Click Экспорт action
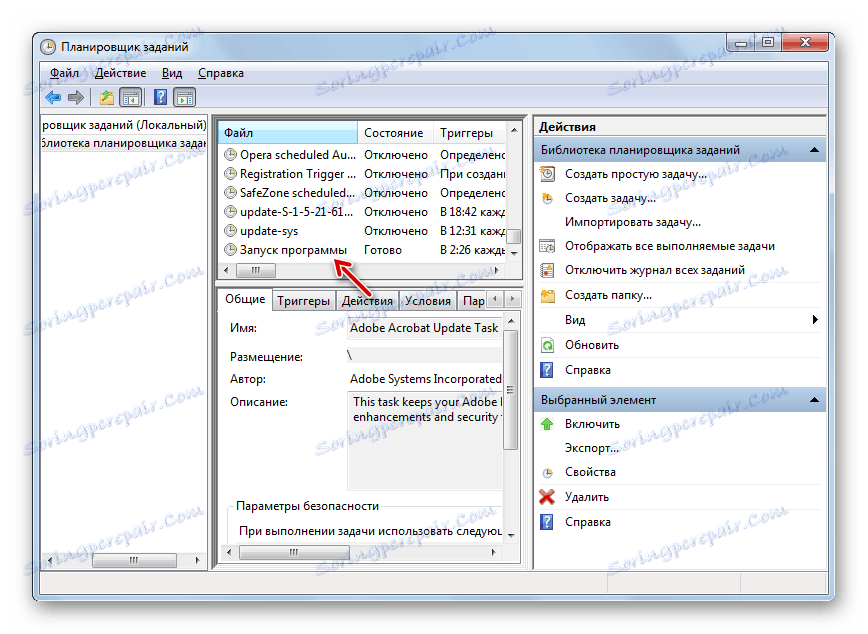The width and height of the screenshot is (868, 634). pos(592,448)
